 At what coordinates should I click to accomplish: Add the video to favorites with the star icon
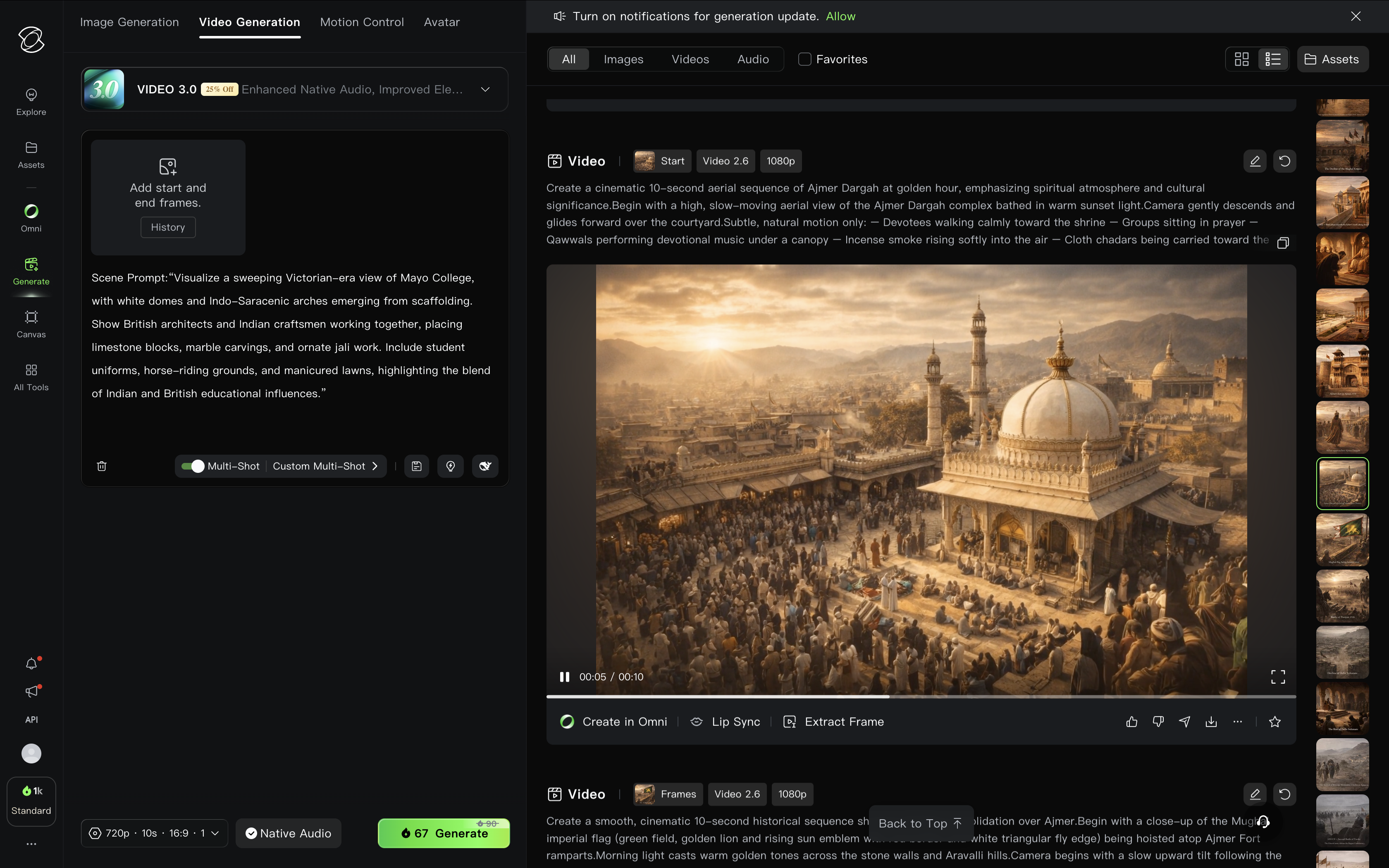click(1275, 722)
